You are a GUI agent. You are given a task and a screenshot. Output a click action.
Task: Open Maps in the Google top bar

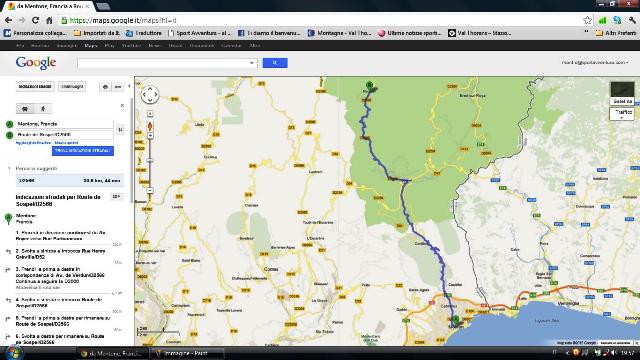tap(90, 45)
